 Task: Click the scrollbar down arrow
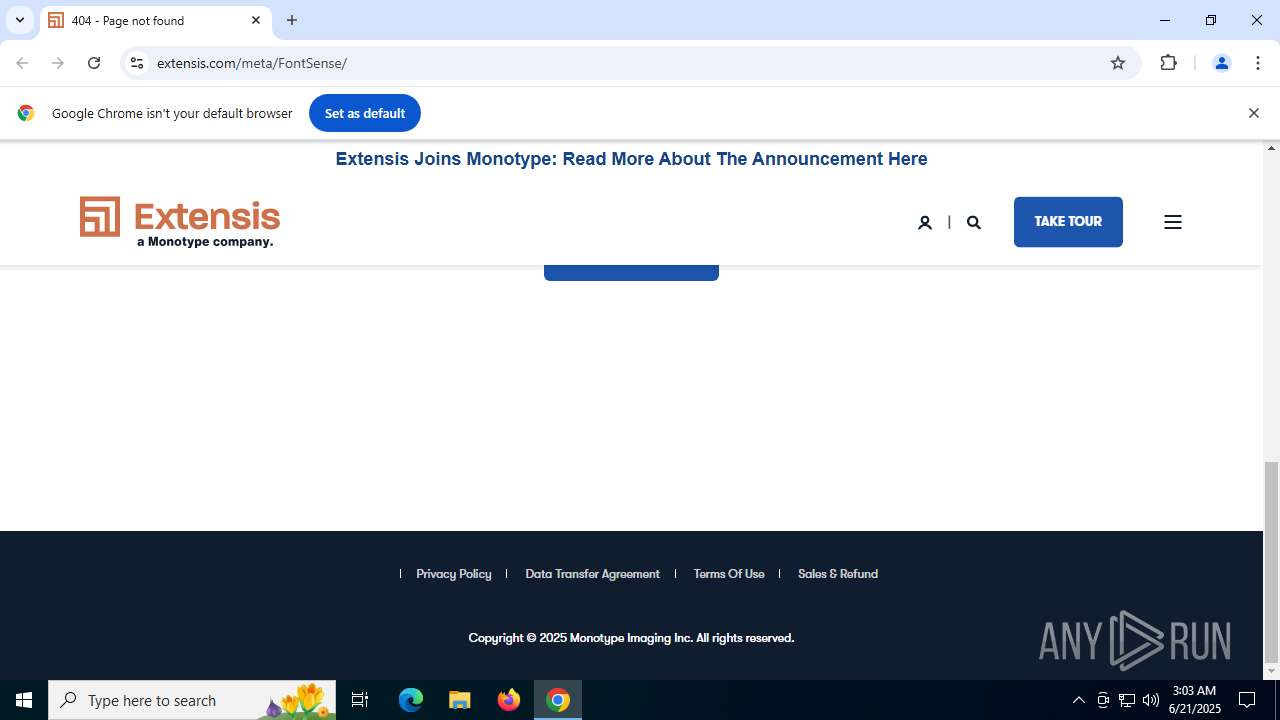[x=1271, y=671]
